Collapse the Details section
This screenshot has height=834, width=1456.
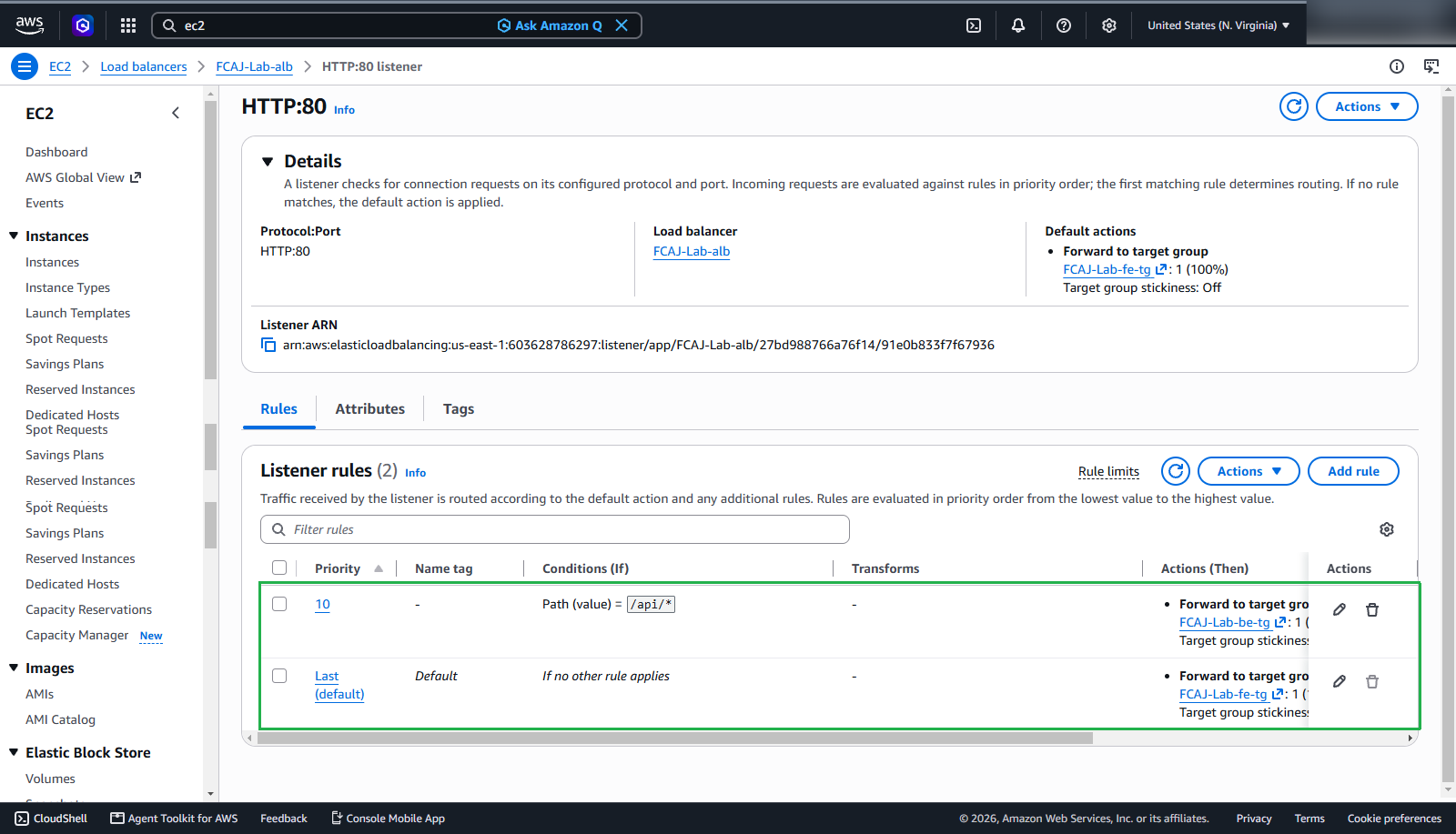tap(268, 162)
